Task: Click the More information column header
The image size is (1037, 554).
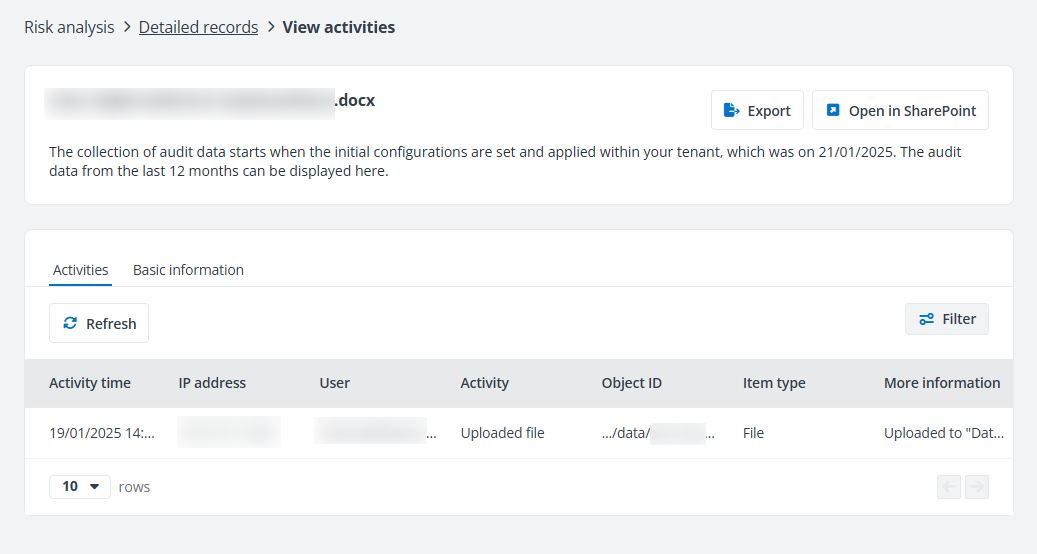Action: pos(941,383)
